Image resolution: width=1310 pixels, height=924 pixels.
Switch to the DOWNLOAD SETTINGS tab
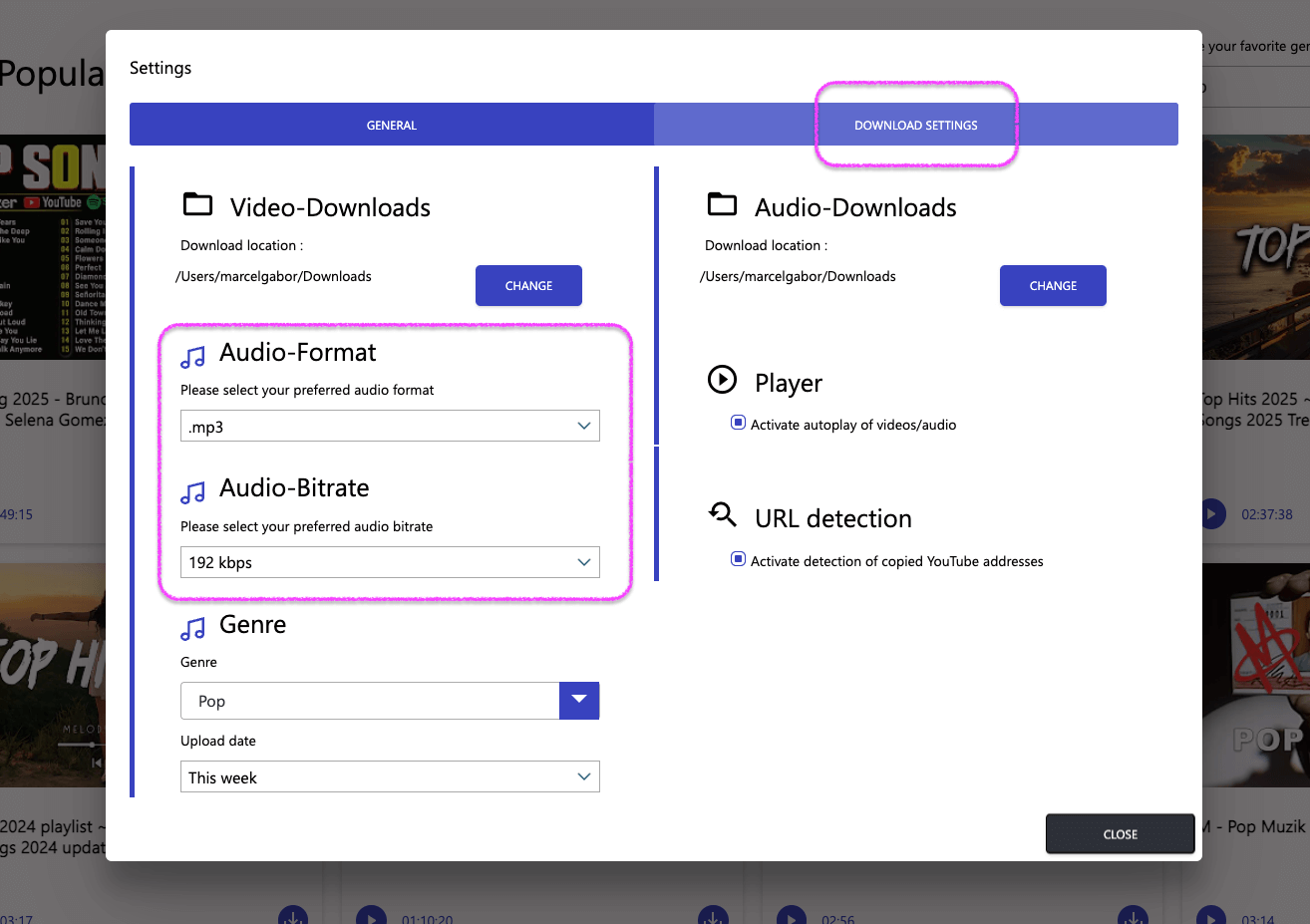coord(915,124)
